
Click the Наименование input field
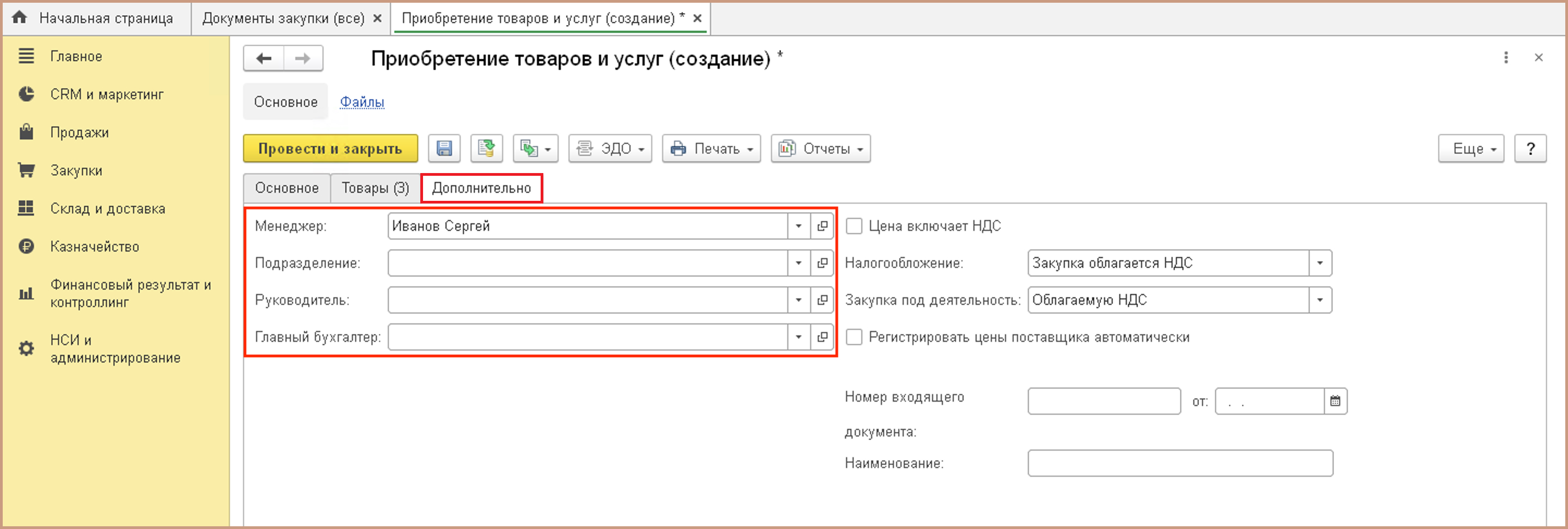click(1180, 463)
